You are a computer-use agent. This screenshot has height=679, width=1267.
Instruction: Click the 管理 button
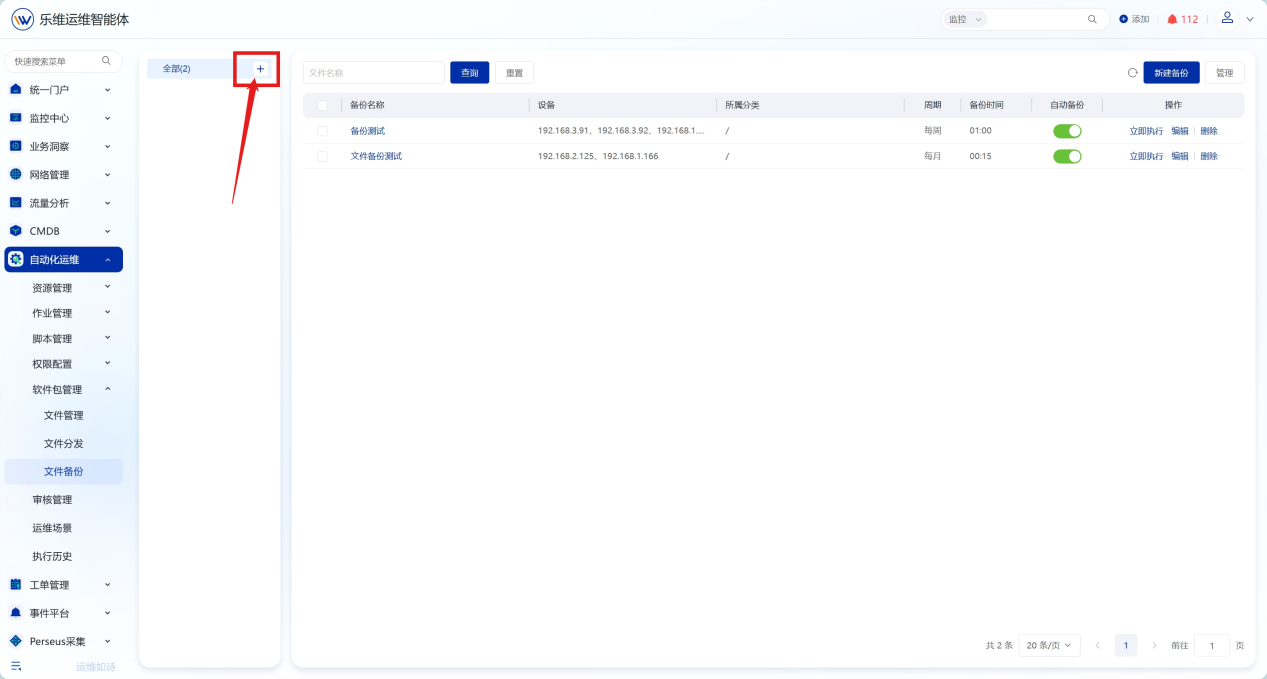click(x=1225, y=73)
